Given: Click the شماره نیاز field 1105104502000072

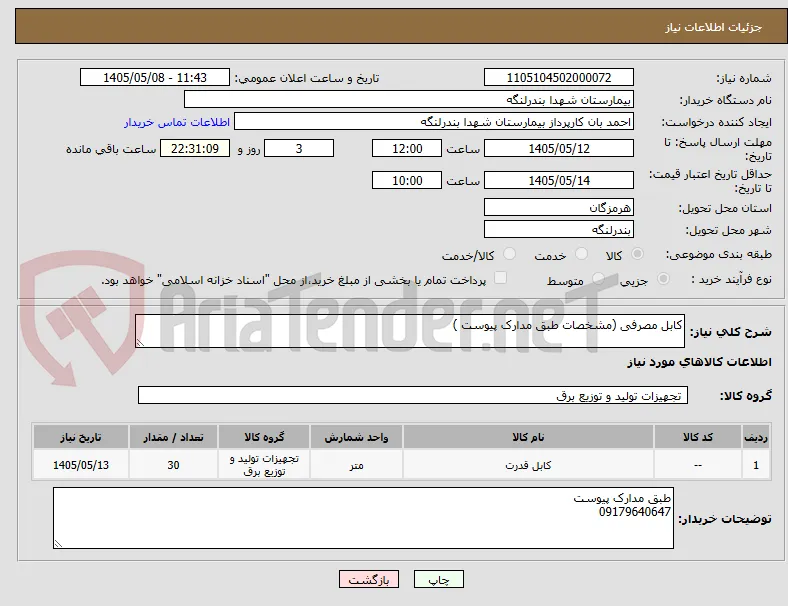Looking at the screenshot, I should pos(559,77).
